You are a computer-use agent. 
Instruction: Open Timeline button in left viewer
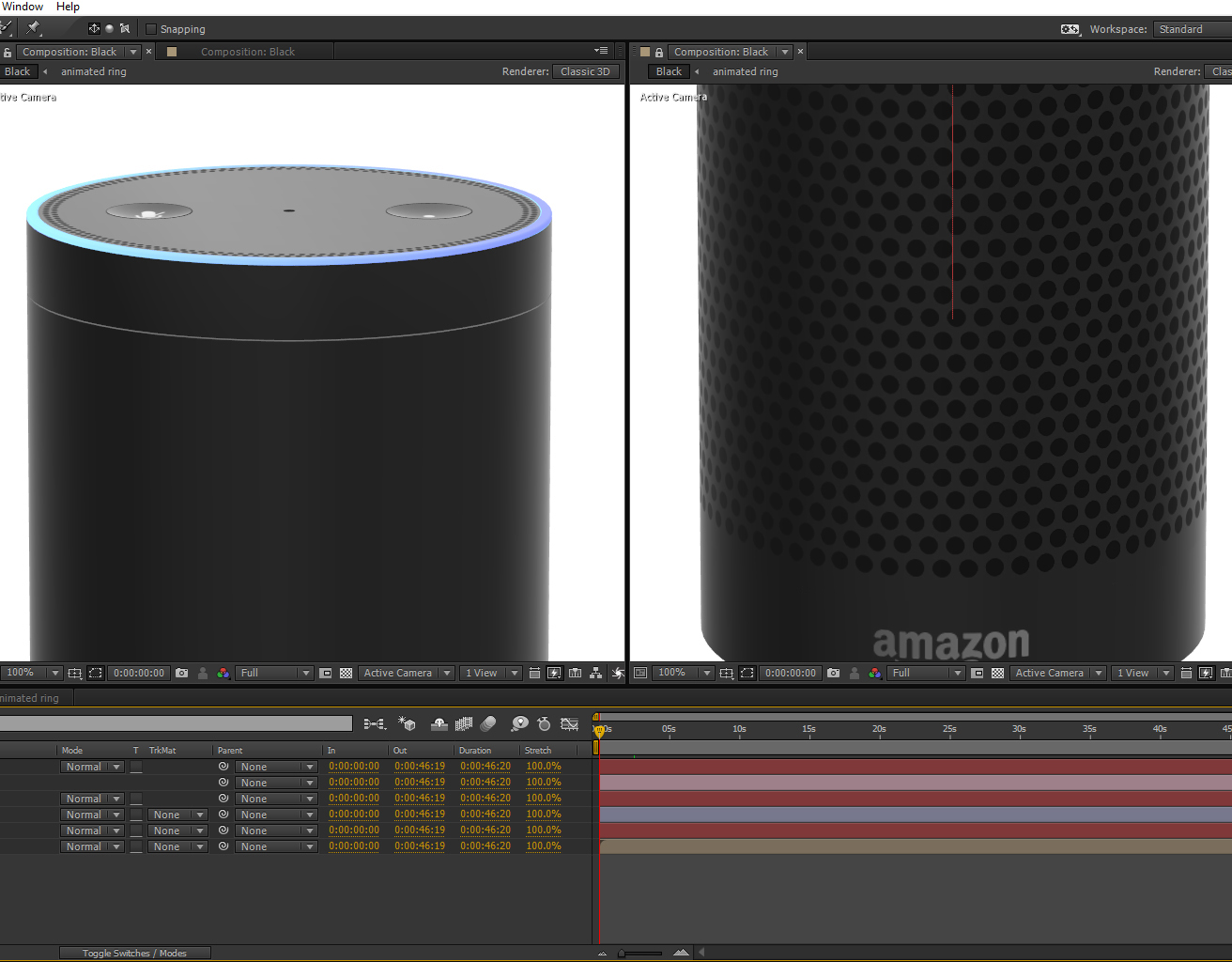[575, 673]
